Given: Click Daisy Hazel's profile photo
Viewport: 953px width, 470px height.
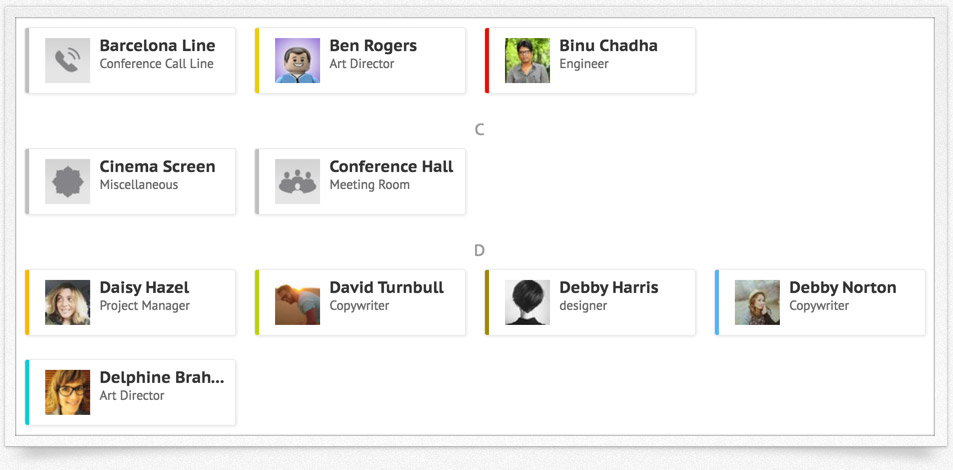Looking at the screenshot, I should coord(67,302).
